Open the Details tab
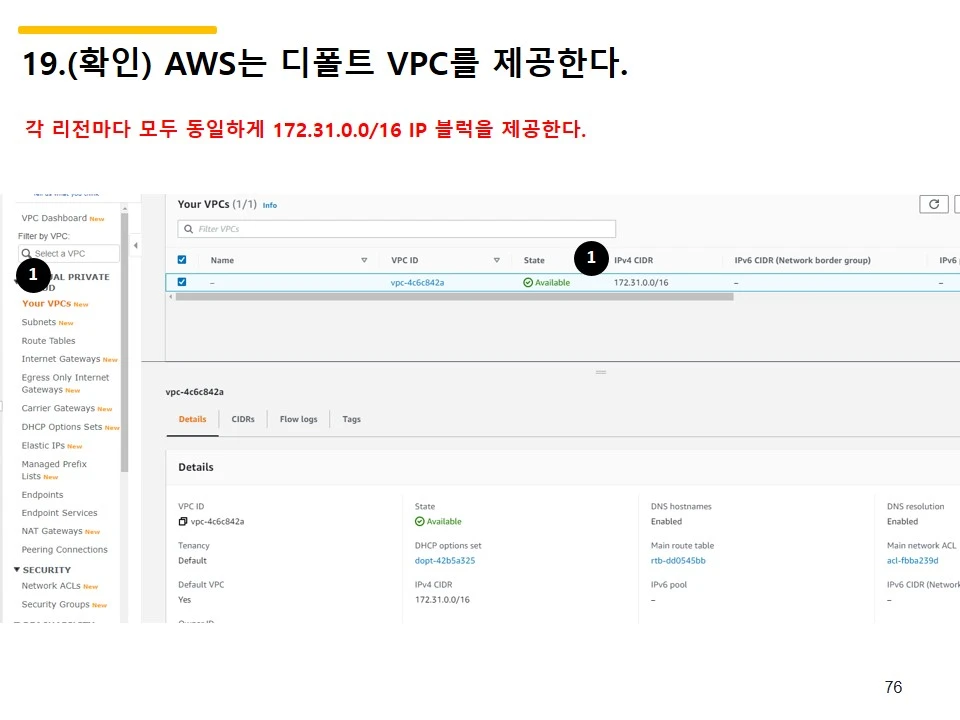The height and width of the screenshot is (720, 960). pos(192,419)
